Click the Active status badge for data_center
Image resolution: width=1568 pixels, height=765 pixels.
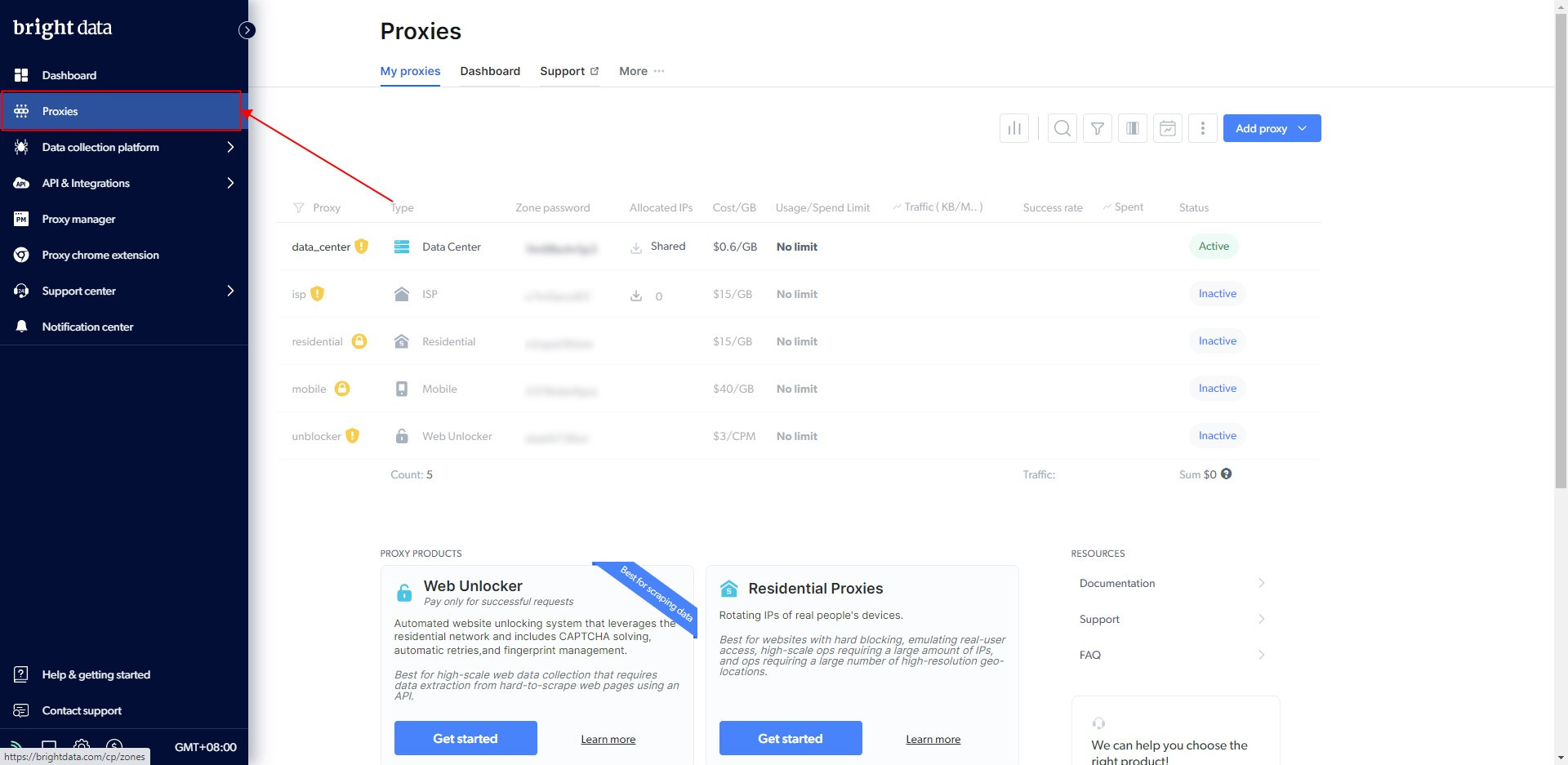click(1214, 246)
